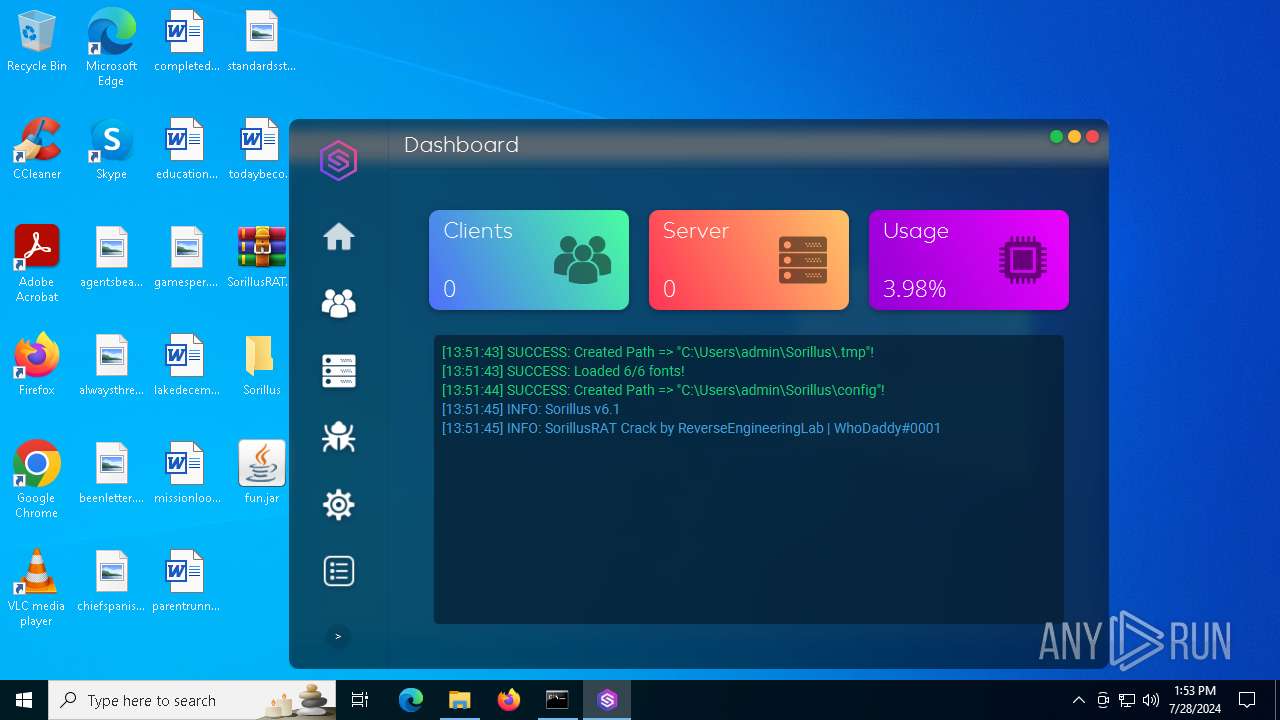
Task: Open the Home dashboard sidebar icon
Action: point(339,237)
